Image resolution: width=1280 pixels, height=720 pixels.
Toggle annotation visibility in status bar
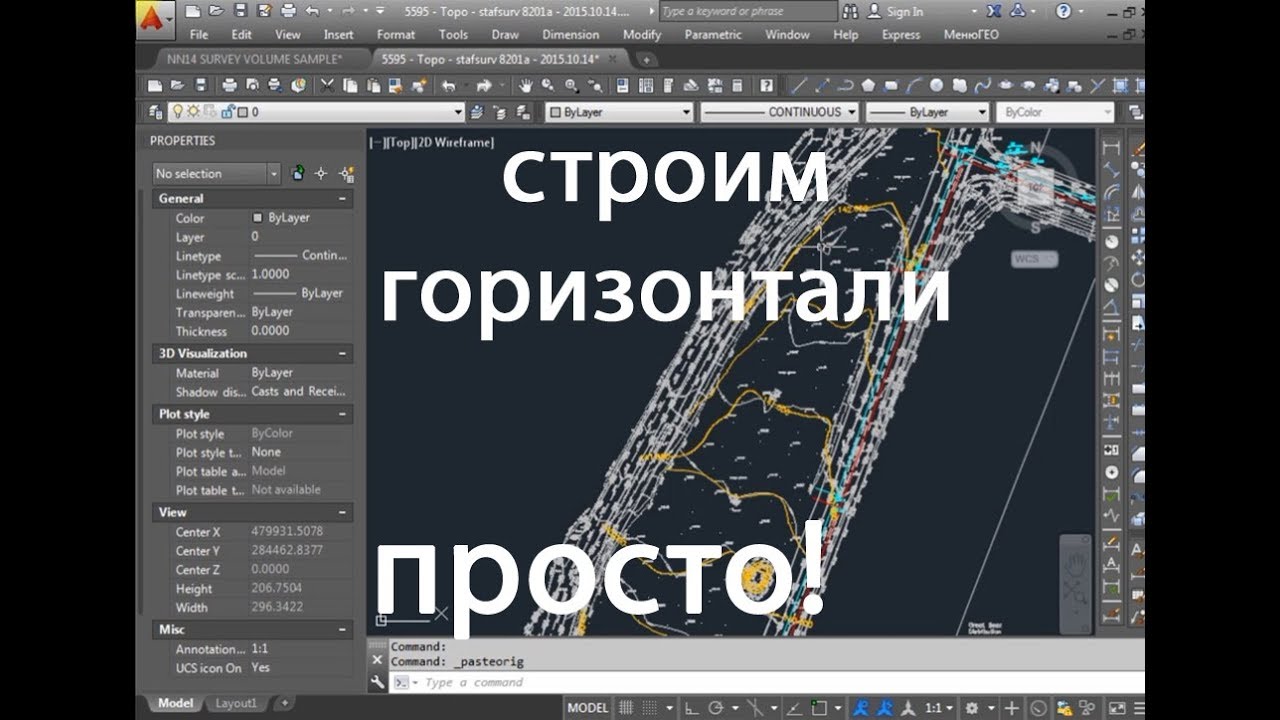(861, 708)
